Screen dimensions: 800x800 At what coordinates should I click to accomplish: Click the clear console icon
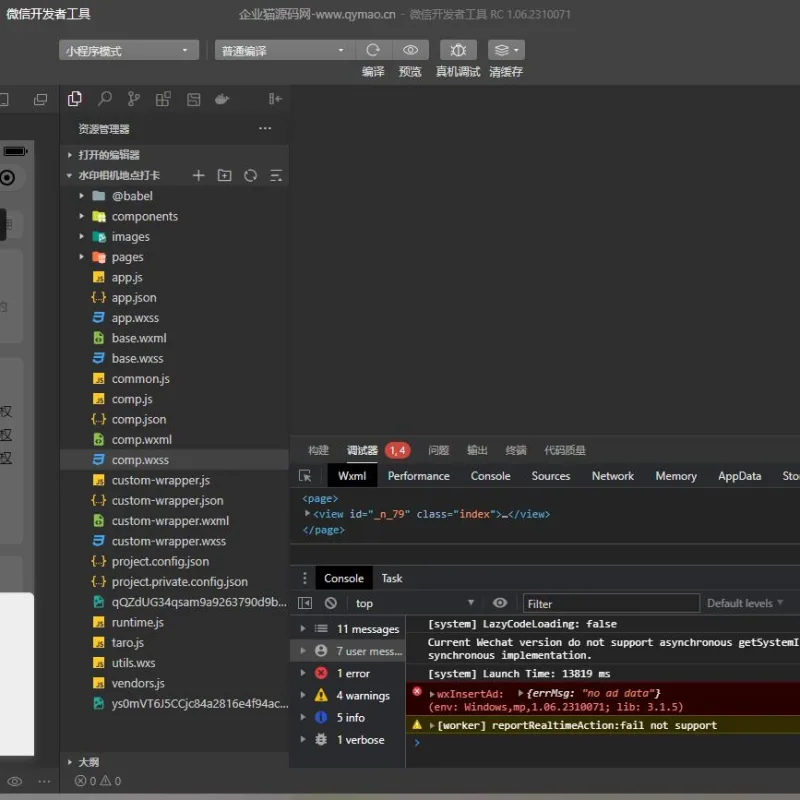(331, 603)
